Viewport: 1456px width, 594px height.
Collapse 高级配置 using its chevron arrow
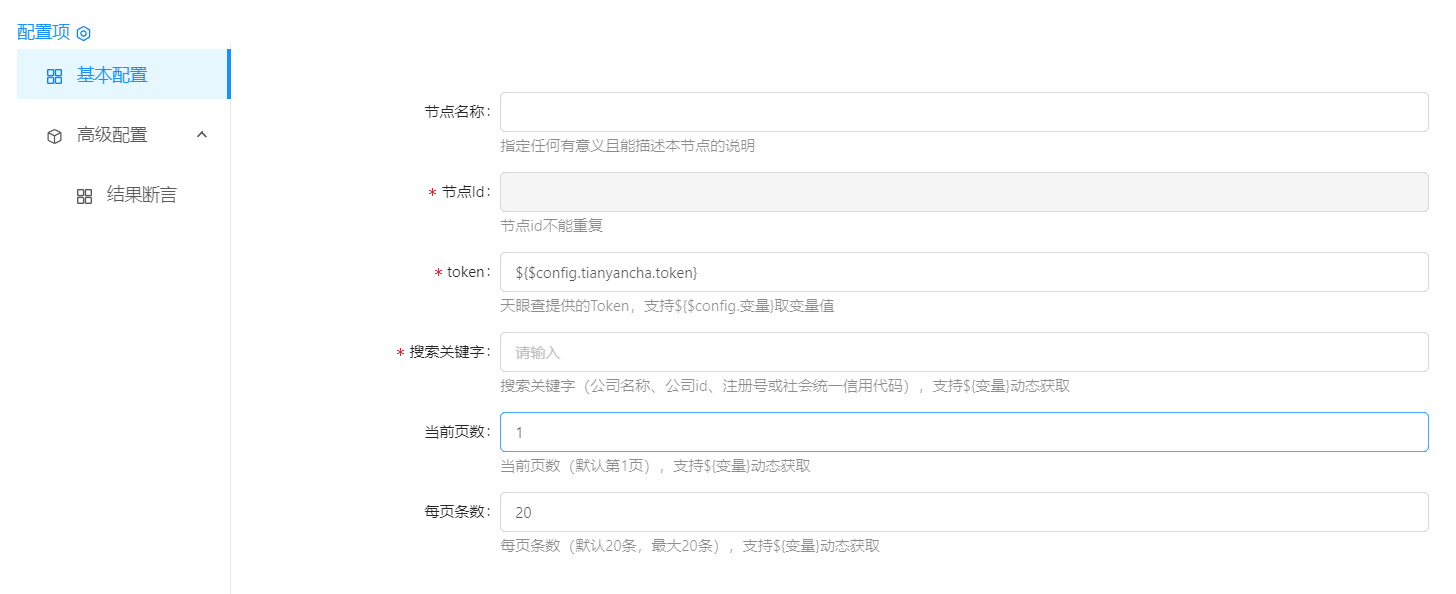point(202,134)
